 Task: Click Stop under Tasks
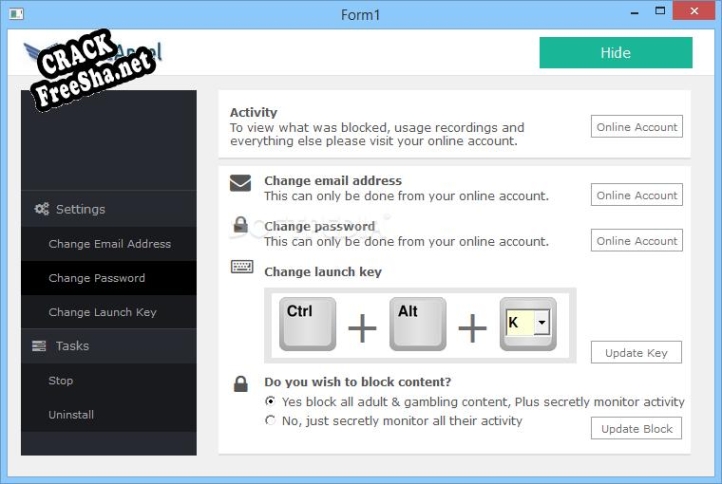tap(61, 381)
